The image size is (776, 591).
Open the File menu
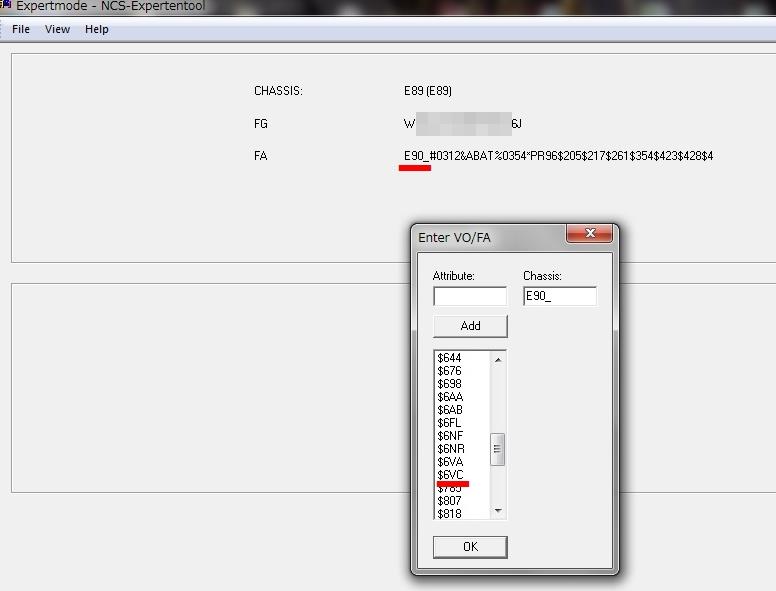point(21,29)
